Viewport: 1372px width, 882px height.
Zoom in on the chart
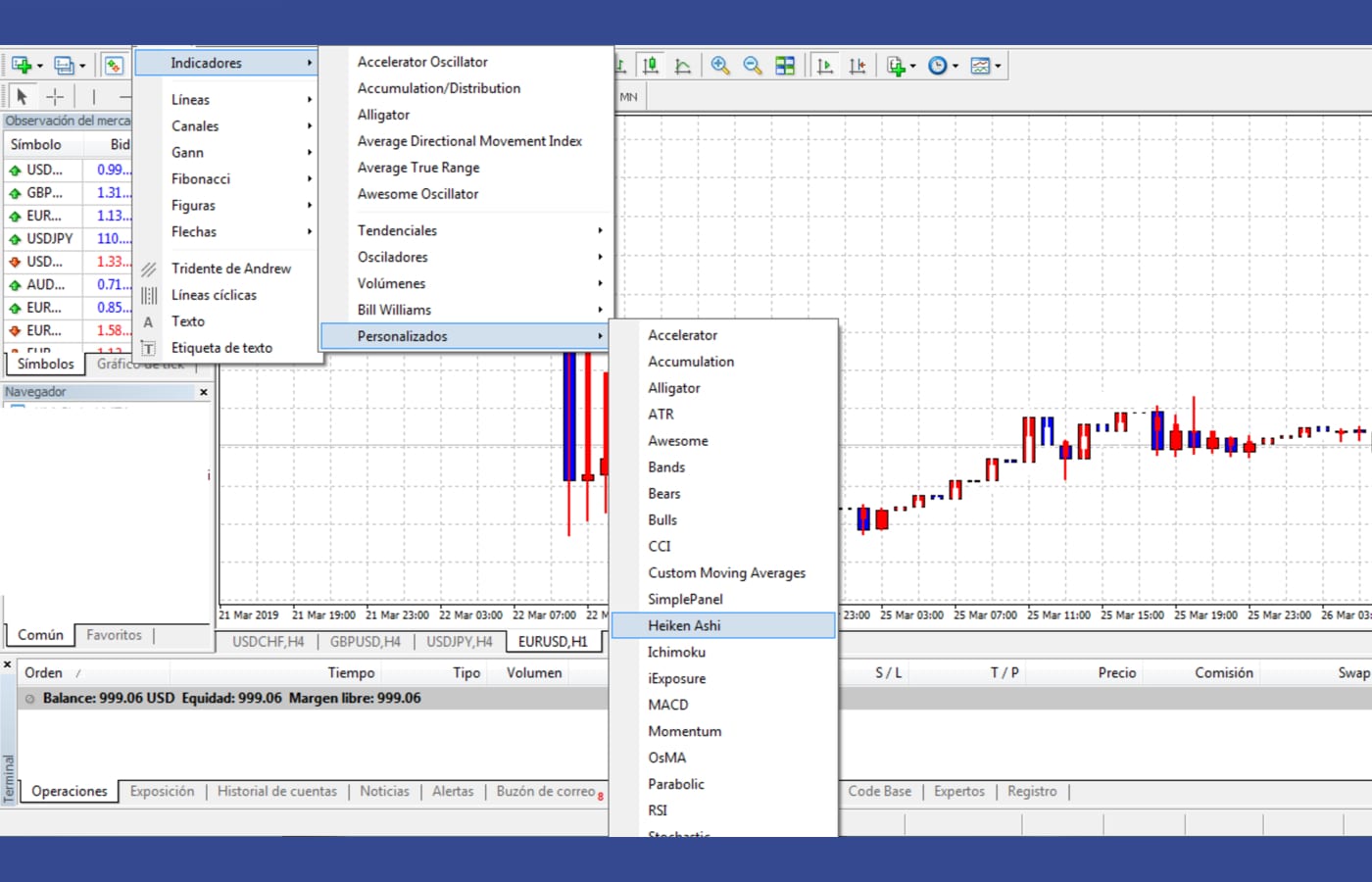[x=720, y=66]
